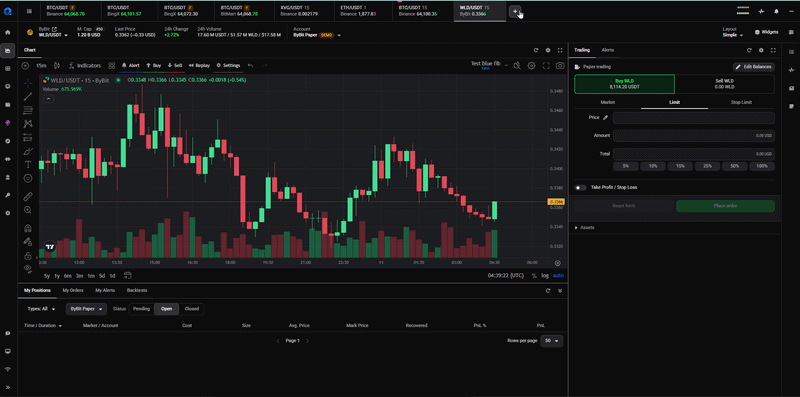The width and height of the screenshot is (800, 397).
Task: Click the limit Price input field
Action: (x=693, y=118)
